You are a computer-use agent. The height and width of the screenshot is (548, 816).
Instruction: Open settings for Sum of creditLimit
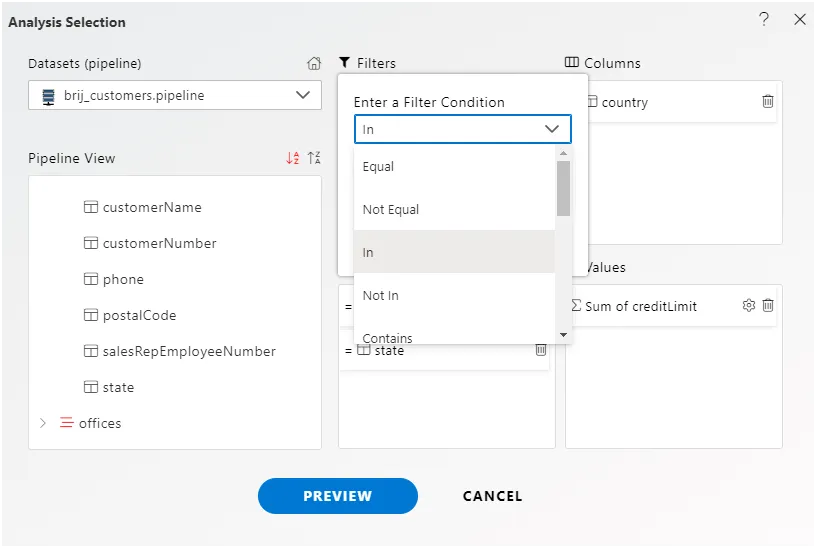tap(748, 306)
